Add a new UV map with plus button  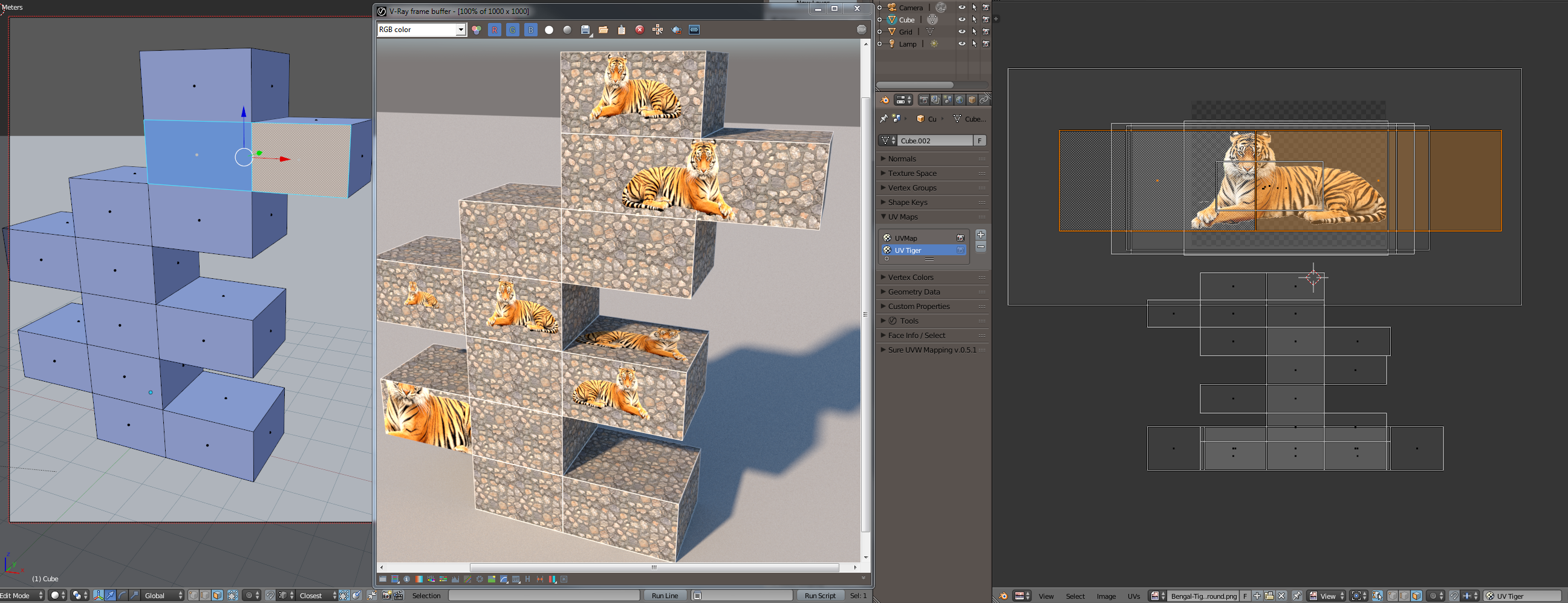981,235
